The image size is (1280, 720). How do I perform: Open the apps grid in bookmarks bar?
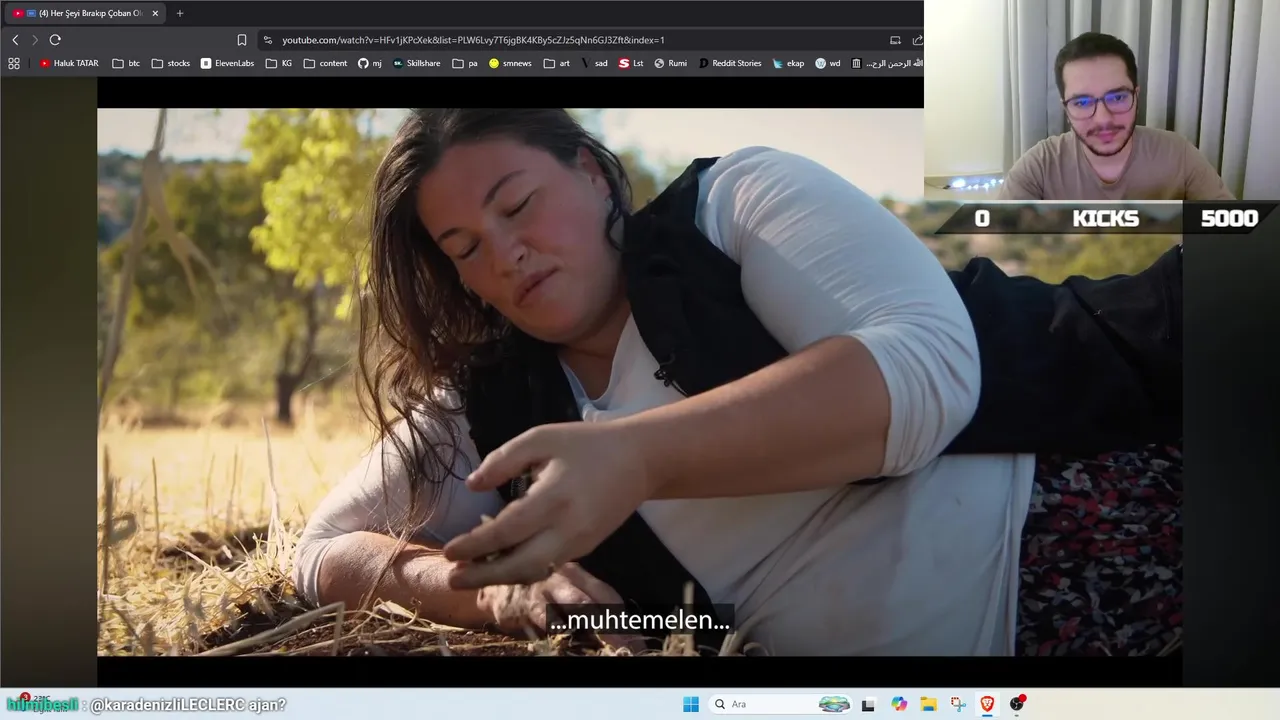pos(14,63)
